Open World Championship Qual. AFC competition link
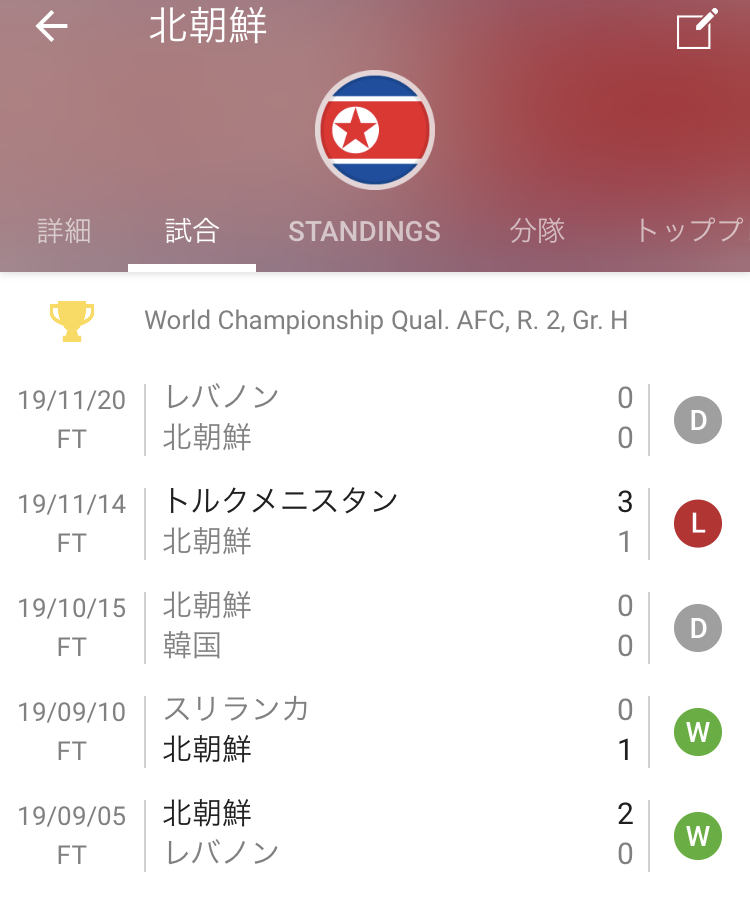This screenshot has width=750, height=898. 386,321
